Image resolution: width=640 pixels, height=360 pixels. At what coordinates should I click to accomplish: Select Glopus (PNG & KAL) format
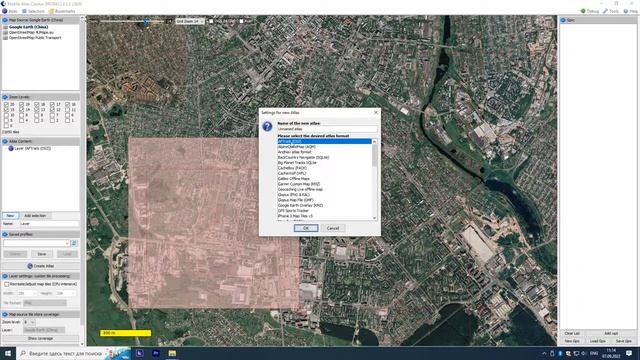tap(324, 195)
